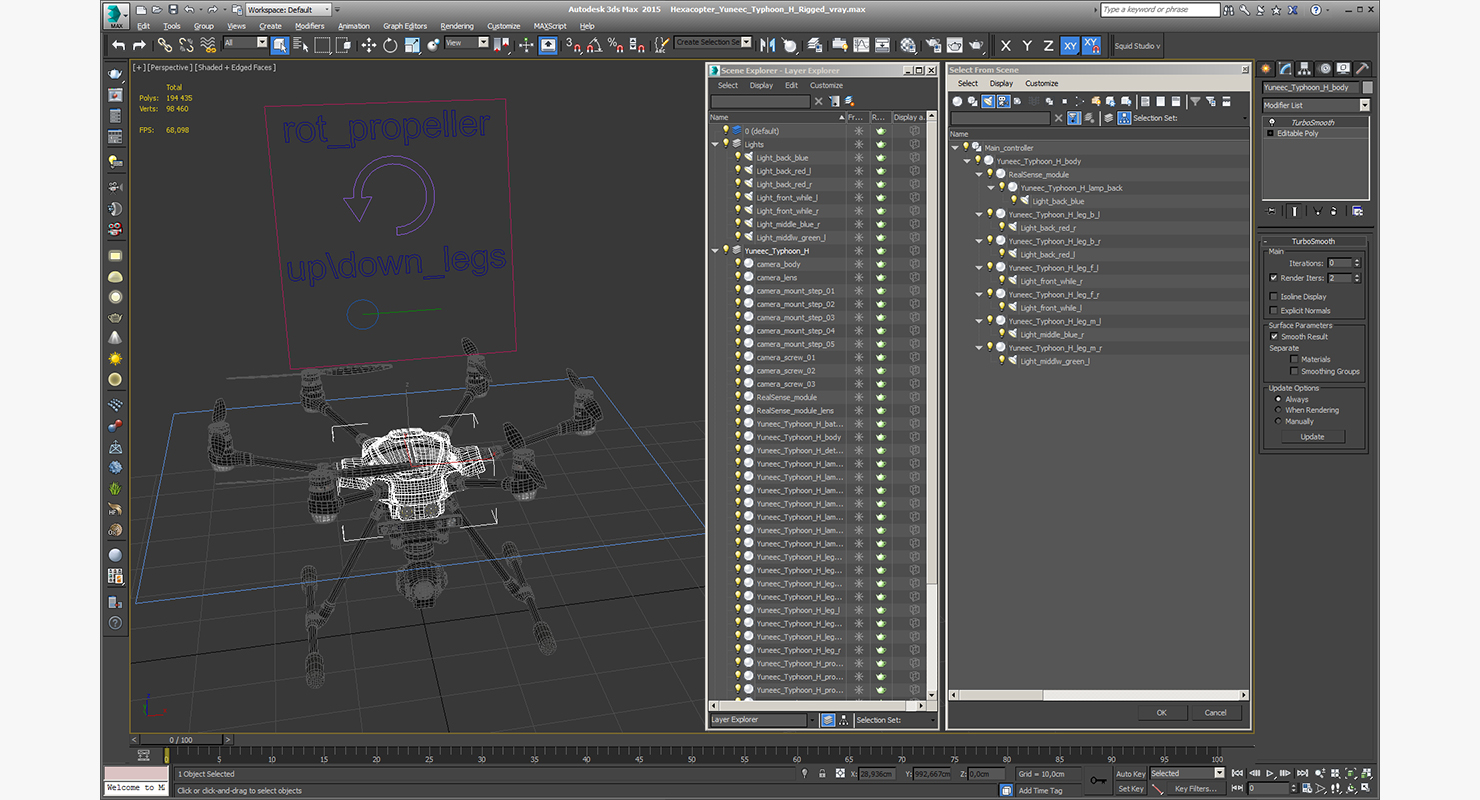Click the object color swatch beside name field
This screenshot has height=800, width=1480.
pyautogui.click(x=1367, y=87)
